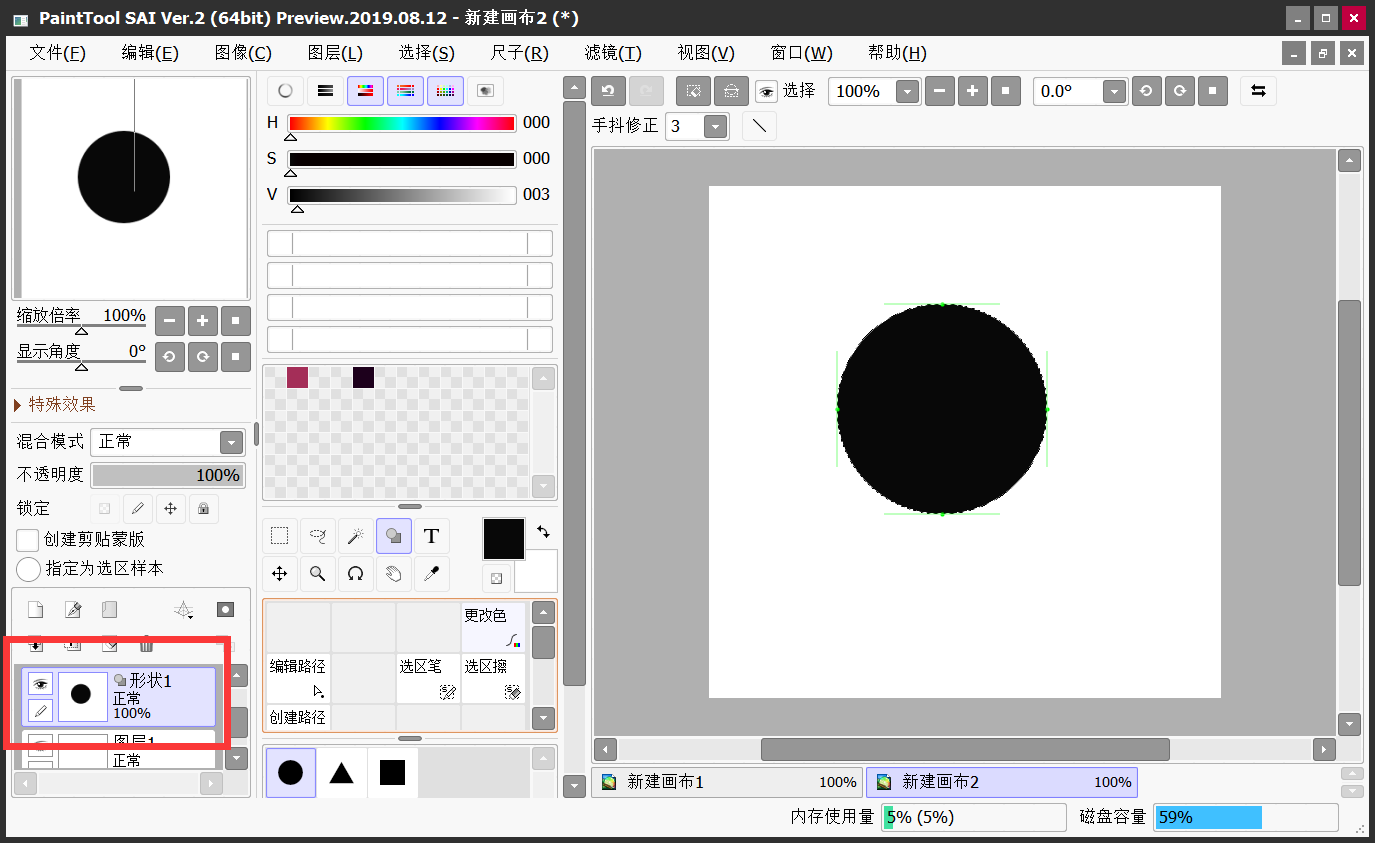Enable straight line drawing mode icon
The height and width of the screenshot is (843, 1375).
760,127
